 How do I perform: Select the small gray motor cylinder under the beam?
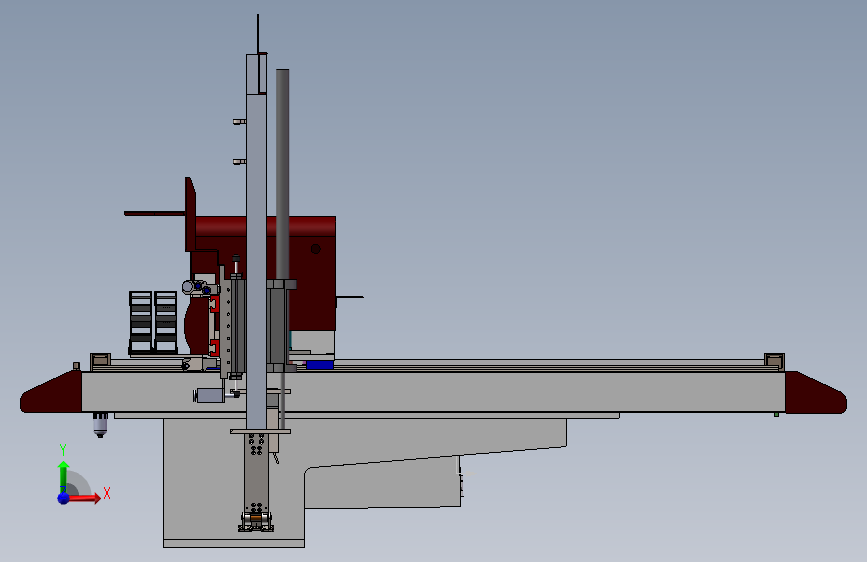point(210,396)
